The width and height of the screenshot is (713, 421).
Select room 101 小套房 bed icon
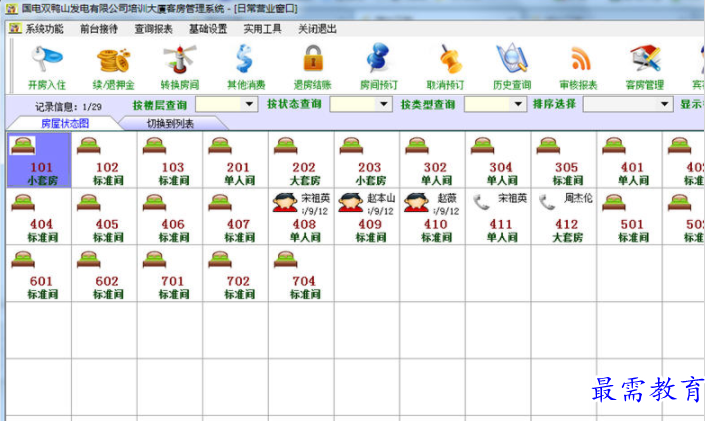pyautogui.click(x=23, y=146)
